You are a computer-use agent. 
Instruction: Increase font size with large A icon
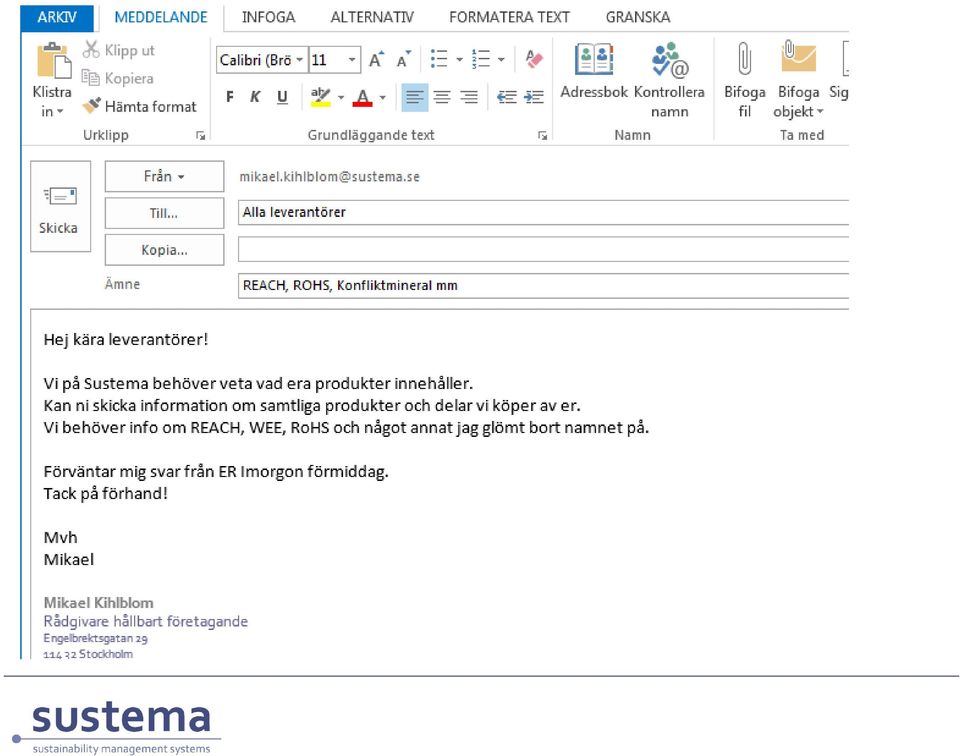coord(376,59)
